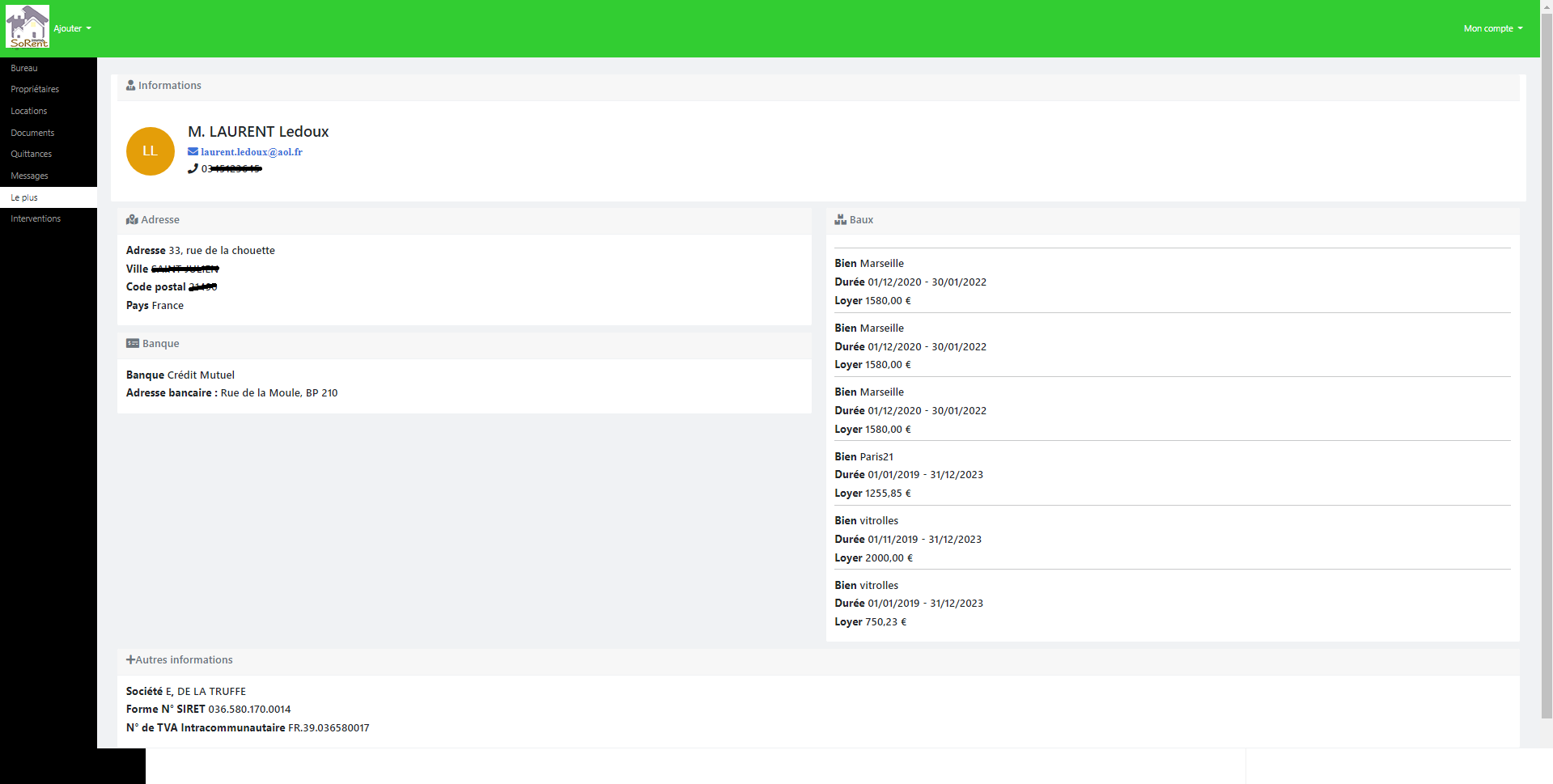Open Propriétaires in the sidebar
The image size is (1553, 784).
[x=35, y=89]
